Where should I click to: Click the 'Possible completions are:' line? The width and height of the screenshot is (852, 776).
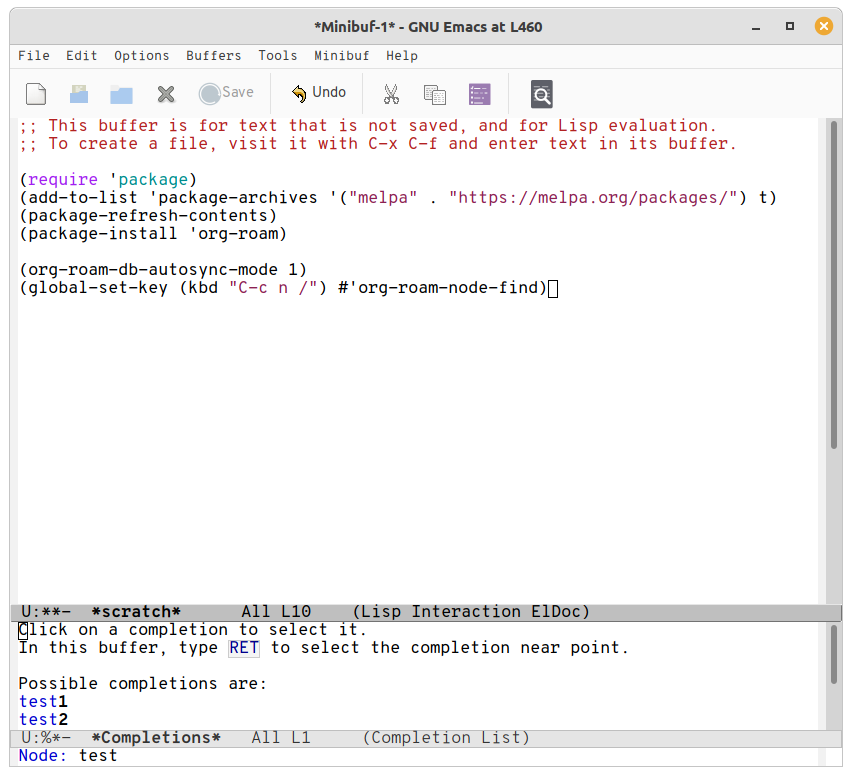click(x=143, y=684)
